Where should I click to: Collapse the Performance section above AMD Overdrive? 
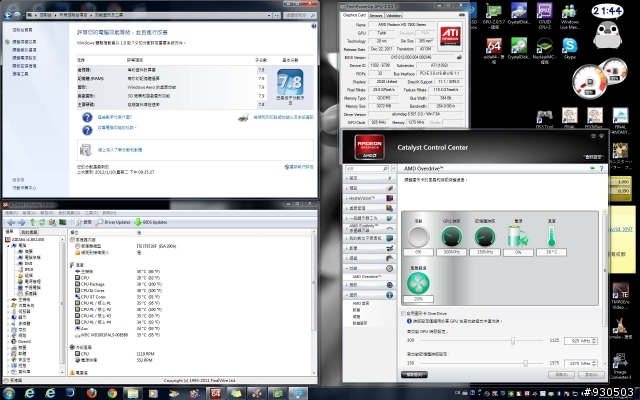point(369,268)
